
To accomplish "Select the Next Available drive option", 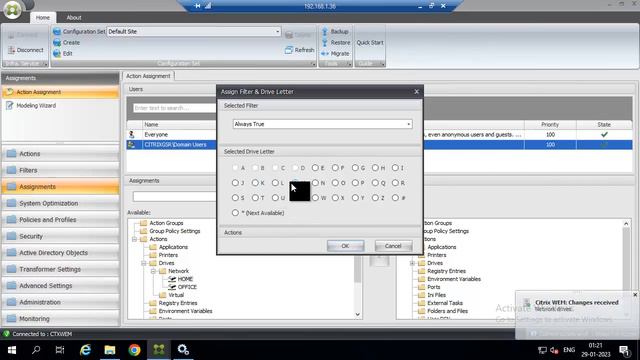I will tap(235, 213).
